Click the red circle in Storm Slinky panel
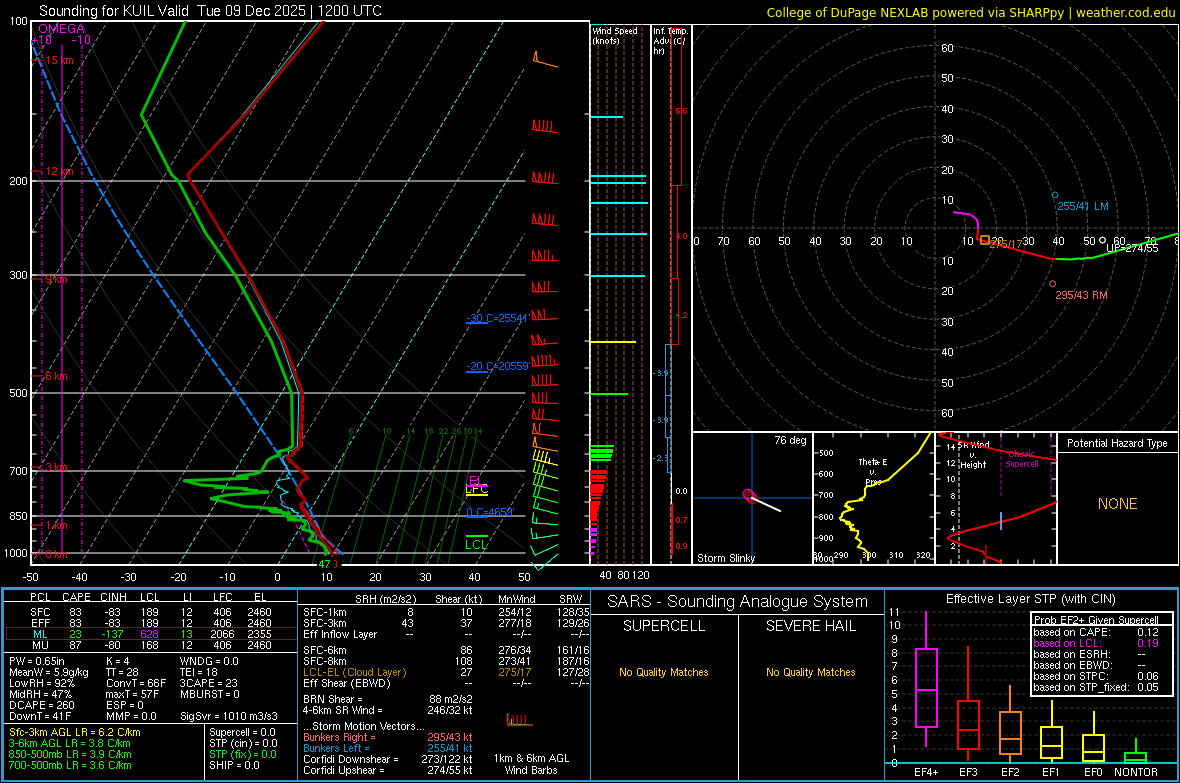 coord(748,495)
